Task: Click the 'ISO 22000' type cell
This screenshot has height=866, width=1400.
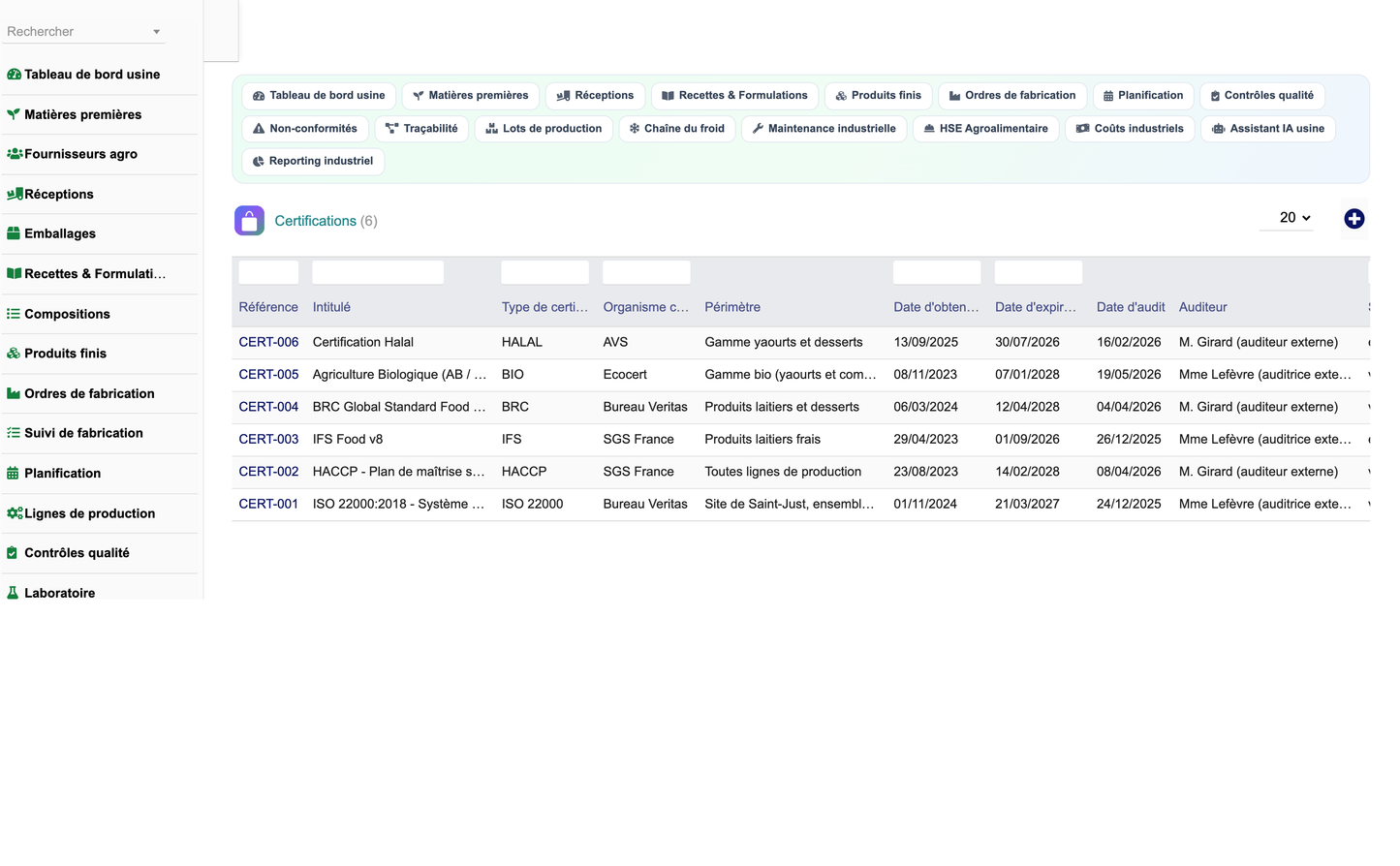Action: click(x=532, y=505)
